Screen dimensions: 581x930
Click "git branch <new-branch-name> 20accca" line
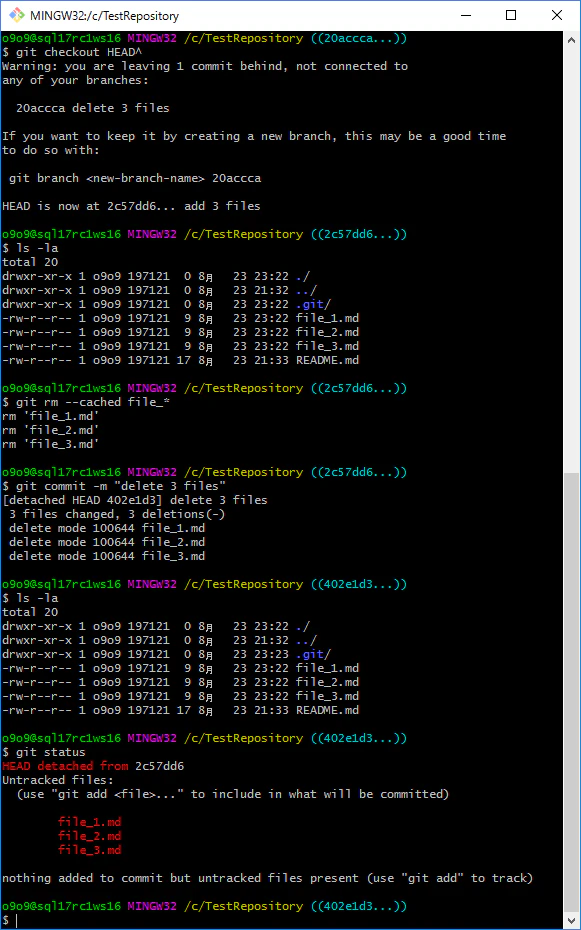click(x=135, y=178)
